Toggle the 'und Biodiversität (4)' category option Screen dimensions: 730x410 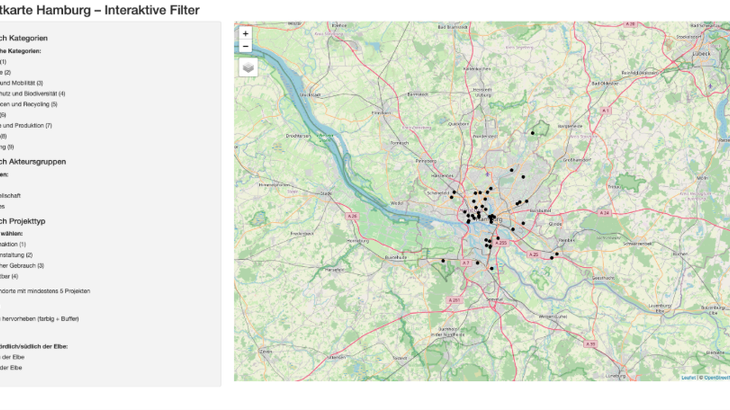pos(33,94)
